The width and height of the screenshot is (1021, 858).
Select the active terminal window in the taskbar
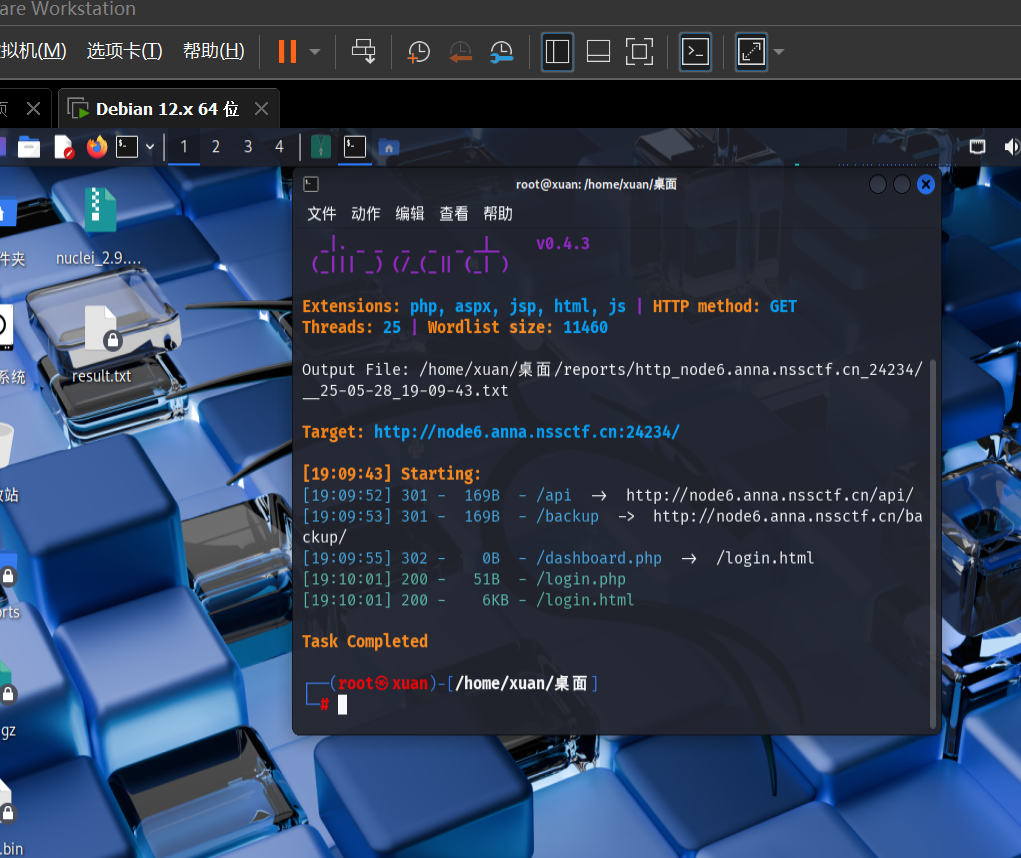(x=355, y=147)
